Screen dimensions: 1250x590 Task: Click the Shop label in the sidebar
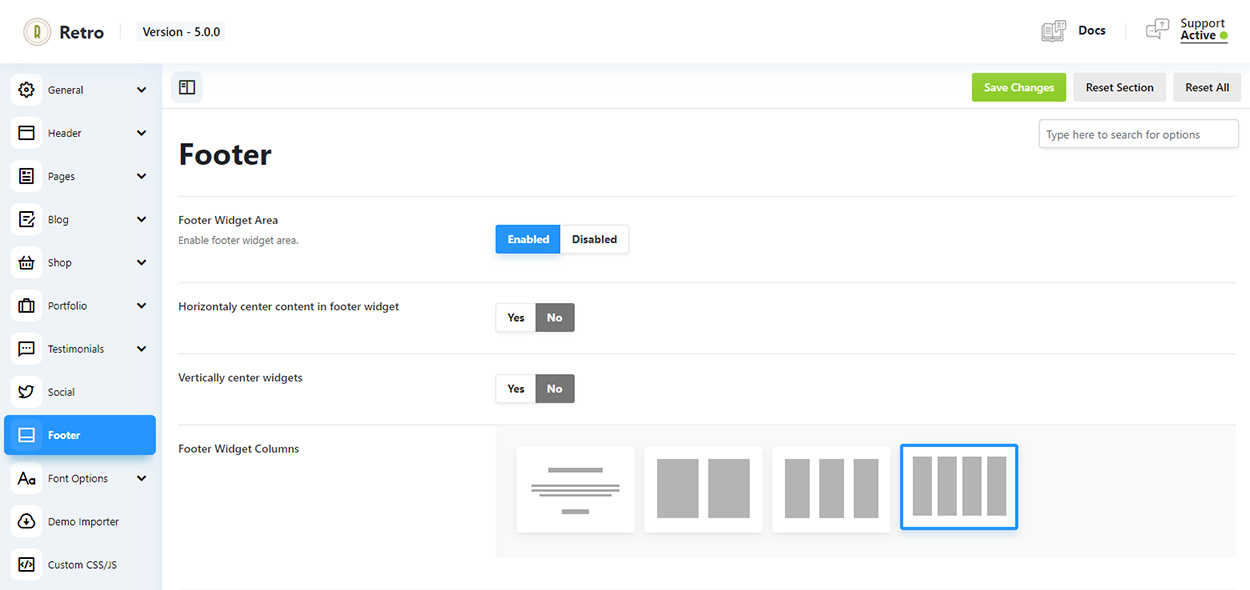tap(60, 263)
